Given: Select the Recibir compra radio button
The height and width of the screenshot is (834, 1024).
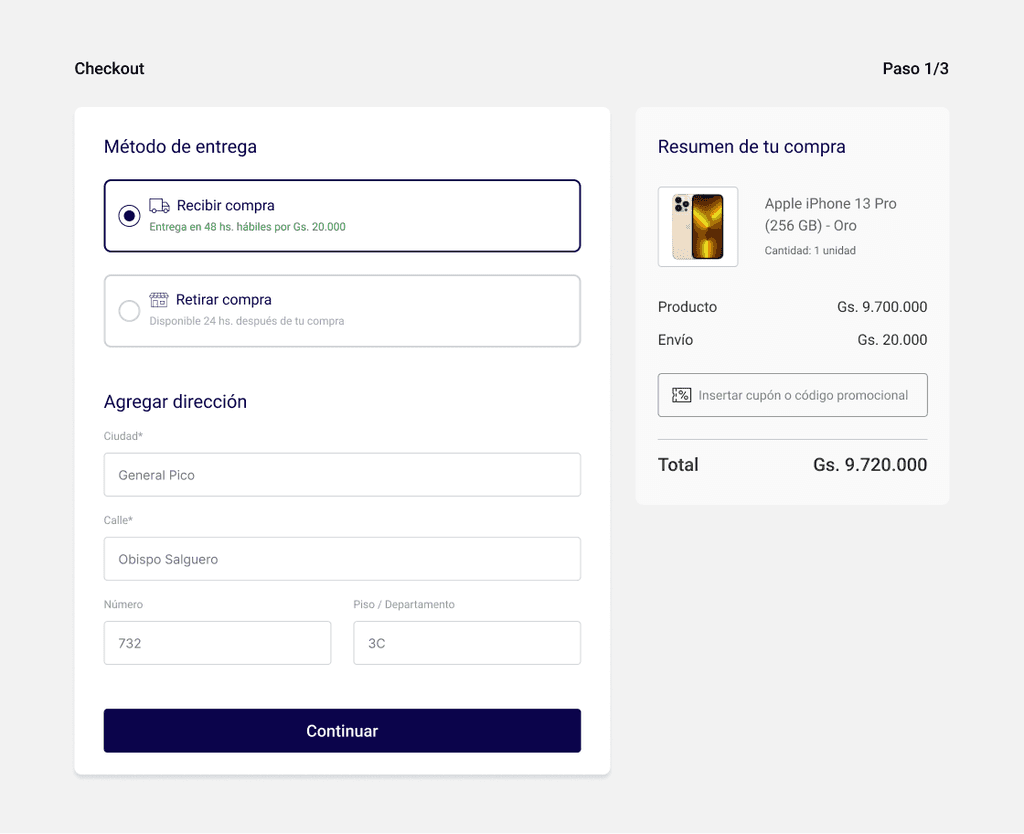Looking at the screenshot, I should click(x=129, y=216).
